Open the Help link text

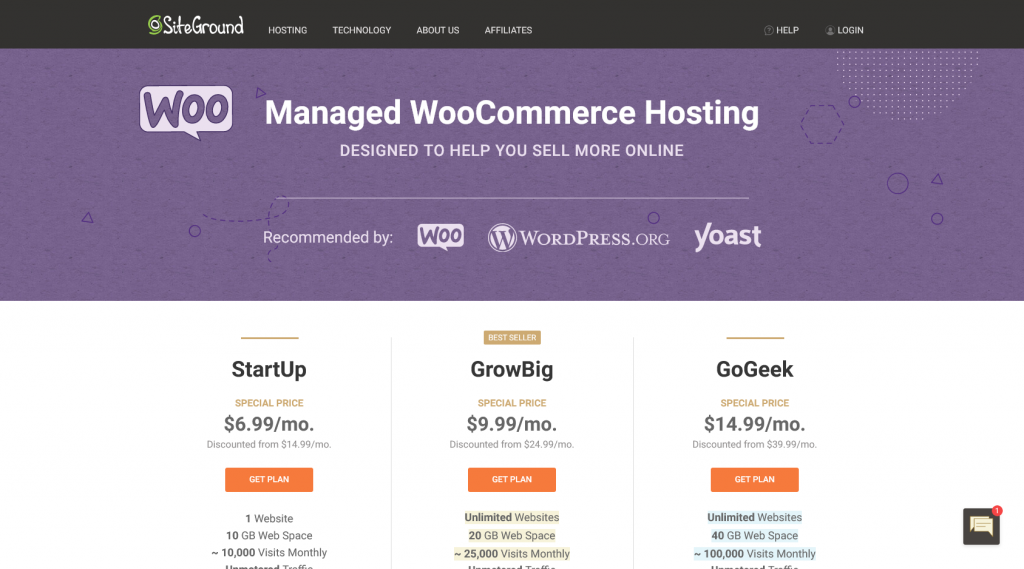[787, 30]
